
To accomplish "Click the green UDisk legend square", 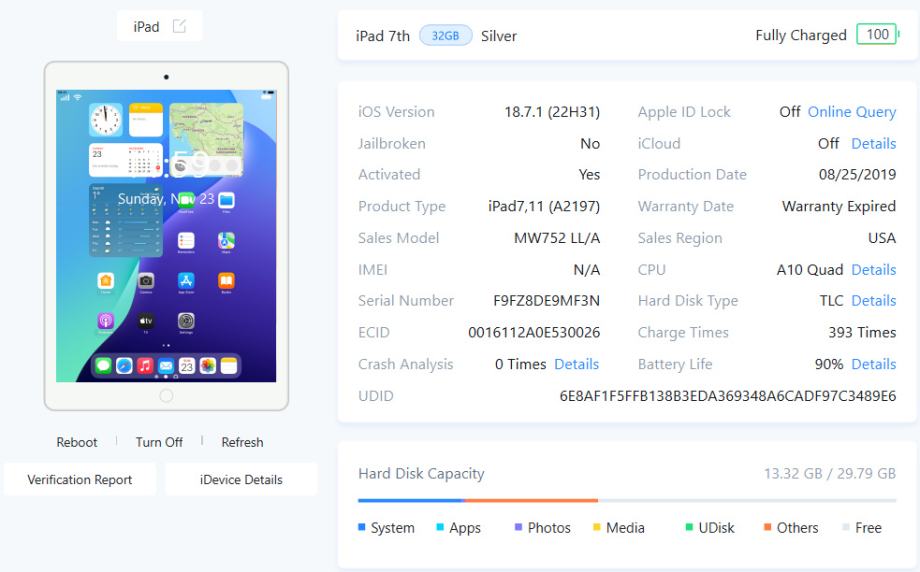I will pyautogui.click(x=689, y=527).
